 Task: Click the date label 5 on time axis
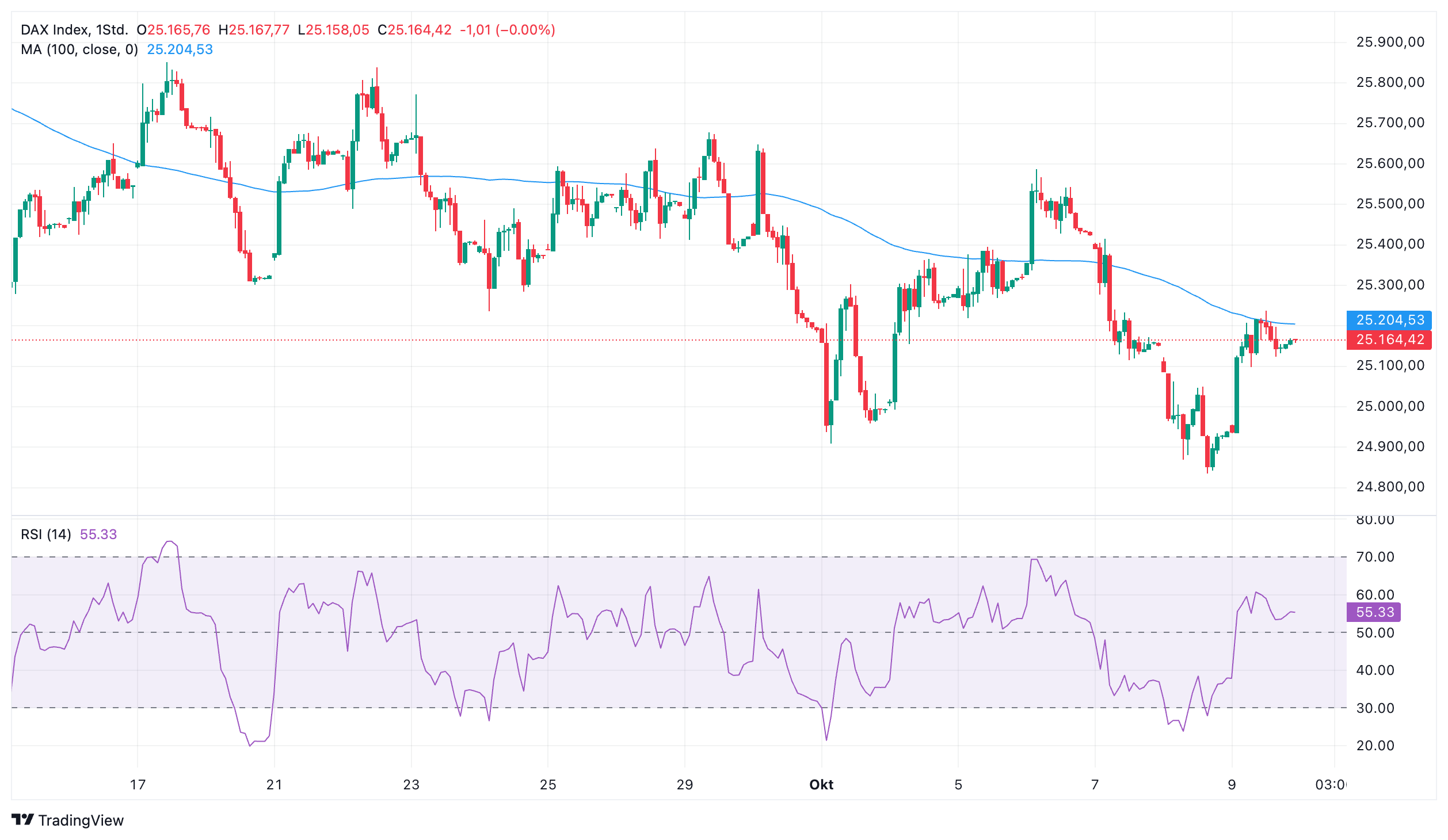point(958,785)
